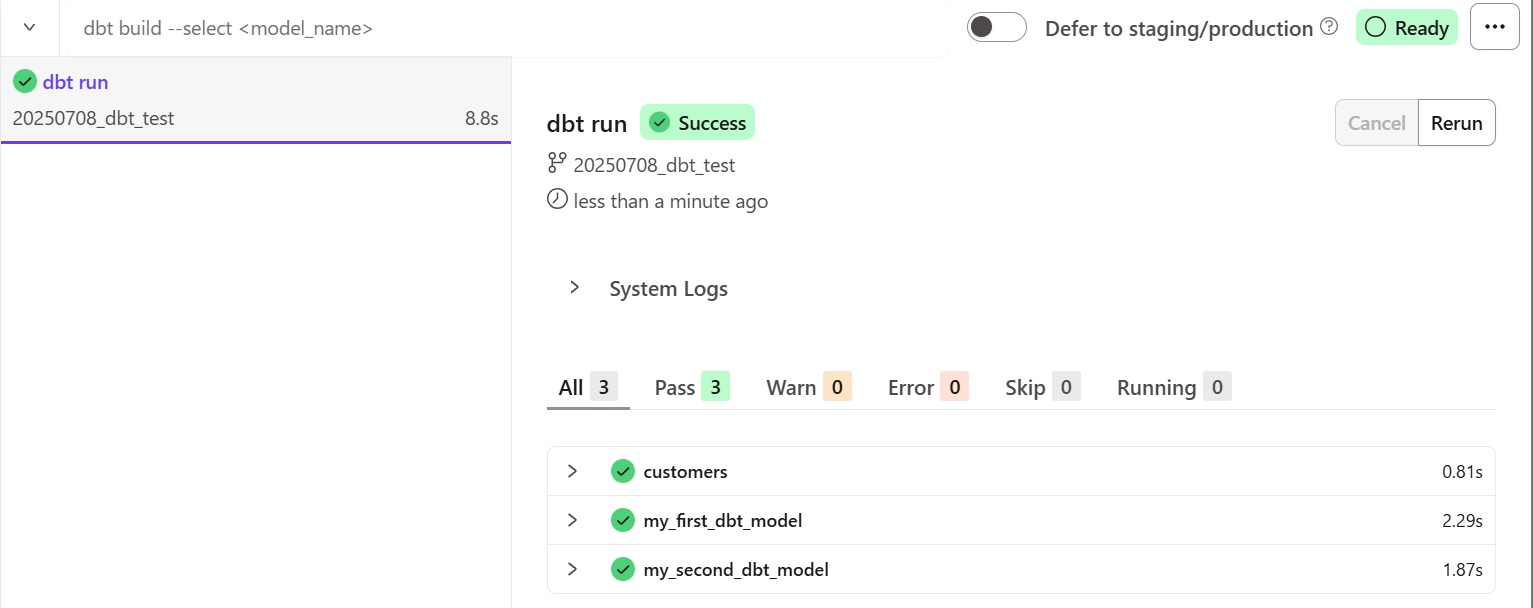Image resolution: width=1533 pixels, height=608 pixels.
Task: Click the 'System Logs' label
Action: 669,289
